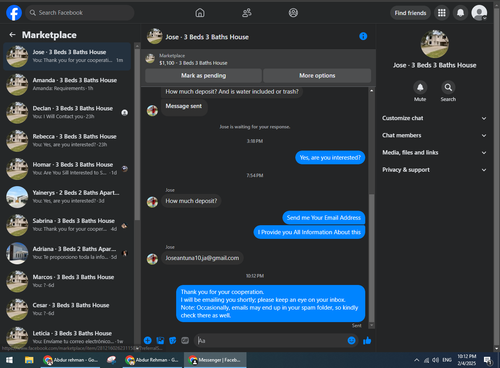Open the $1,100 3 Beds listing link
Viewport: 500px width, 368px height.
[193, 63]
